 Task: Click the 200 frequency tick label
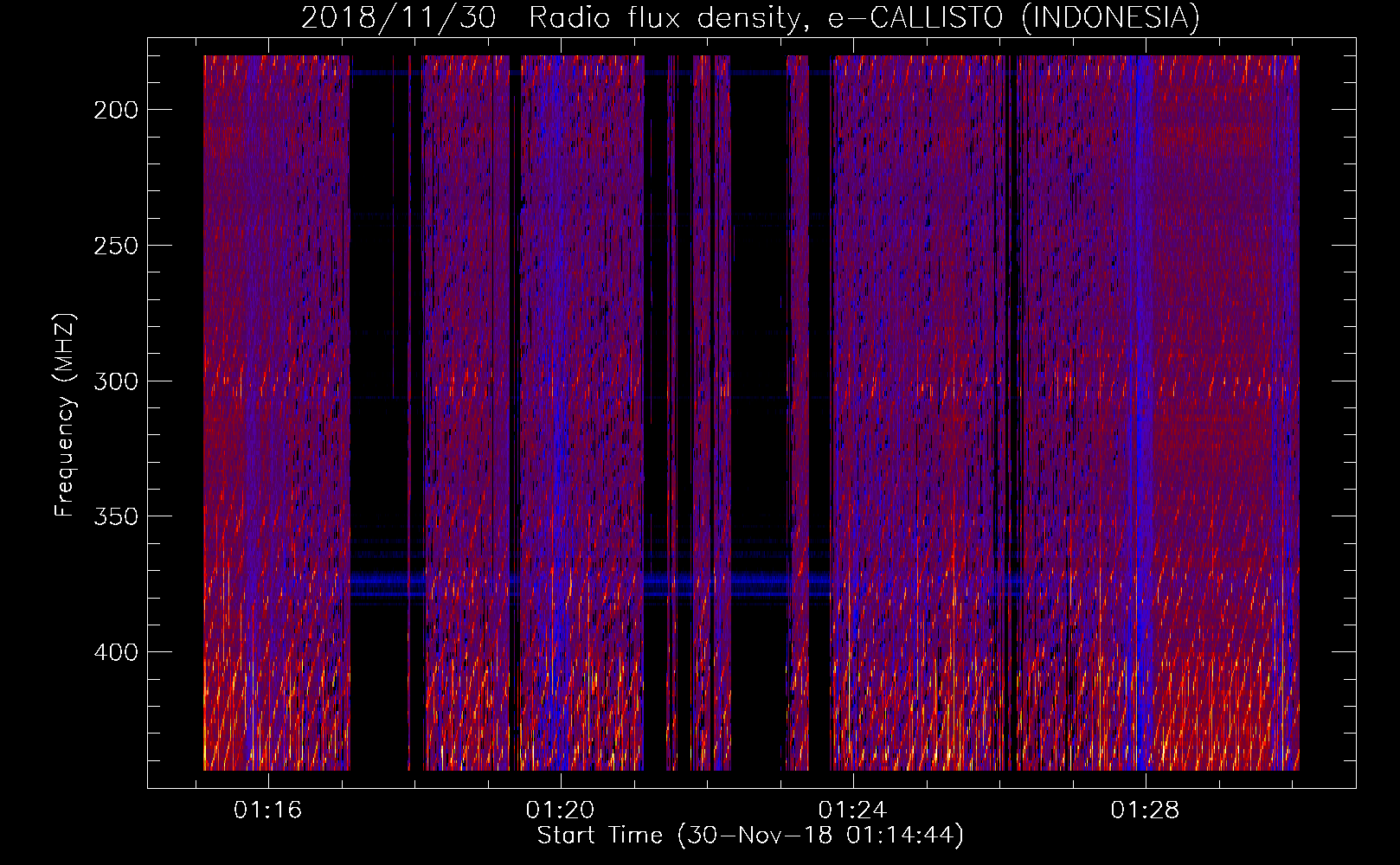coord(116,110)
